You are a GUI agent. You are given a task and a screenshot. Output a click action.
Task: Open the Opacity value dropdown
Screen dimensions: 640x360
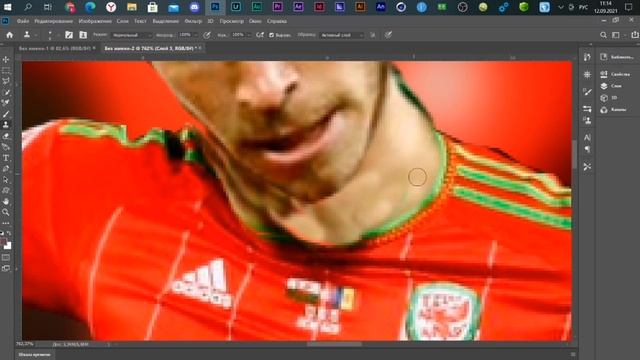pyautogui.click(x=189, y=35)
